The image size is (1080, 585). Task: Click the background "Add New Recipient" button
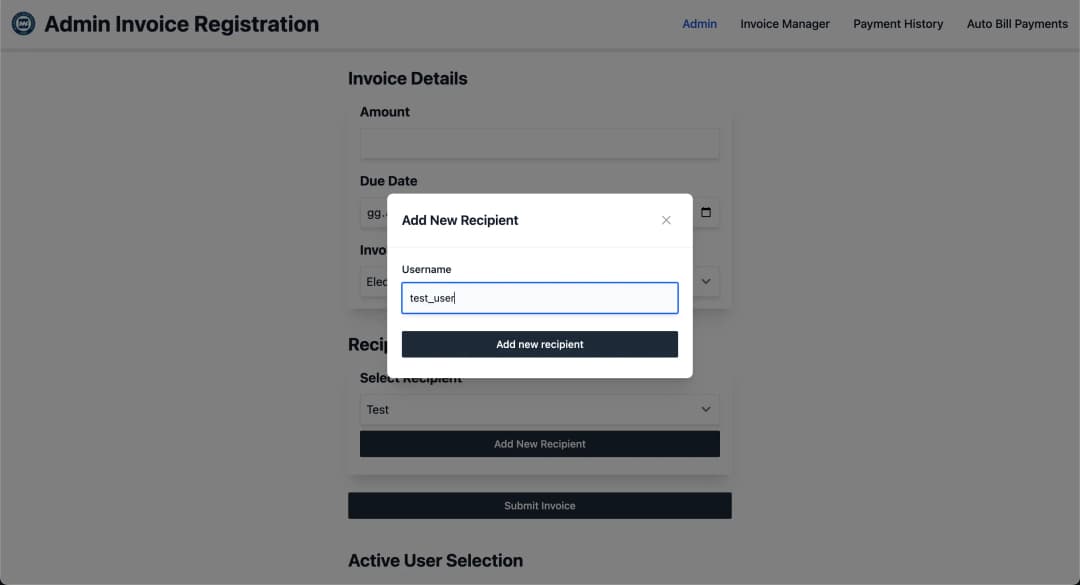coord(539,444)
